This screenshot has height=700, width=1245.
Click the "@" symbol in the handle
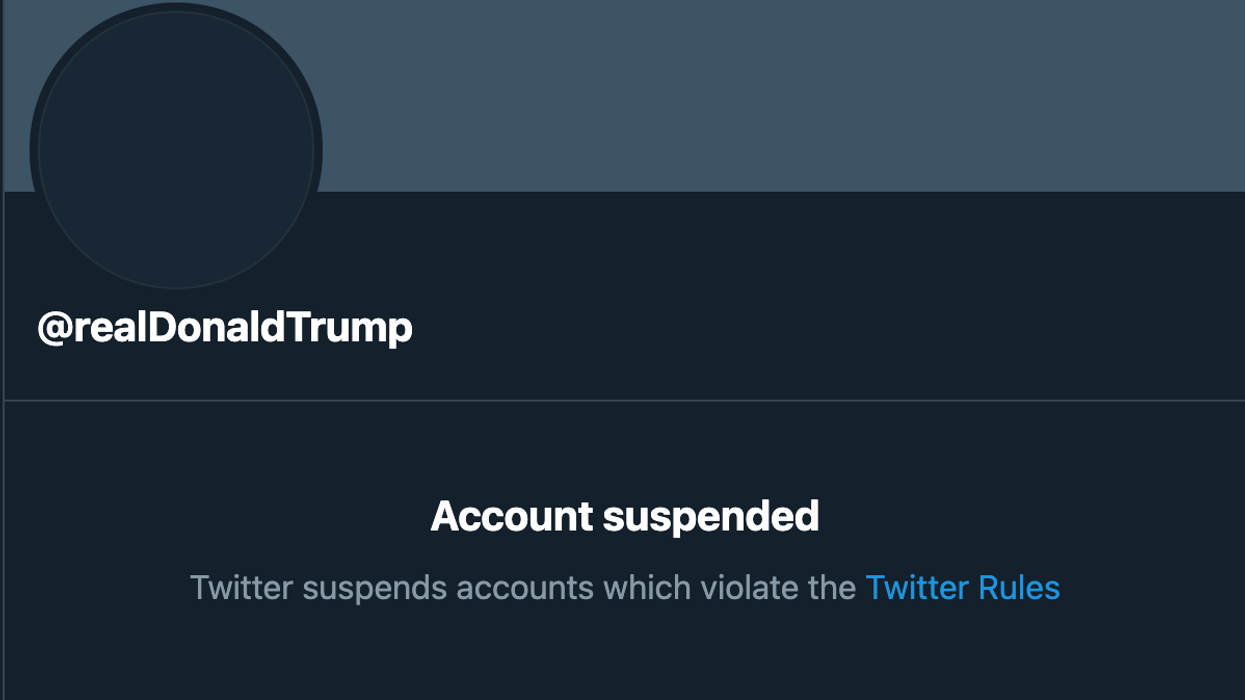(x=52, y=328)
